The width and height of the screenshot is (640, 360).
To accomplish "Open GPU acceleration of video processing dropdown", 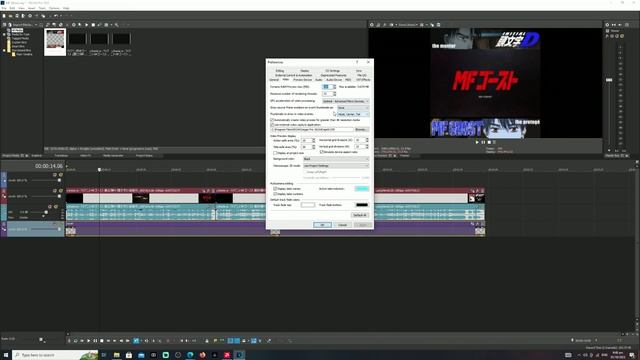I will click(345, 101).
